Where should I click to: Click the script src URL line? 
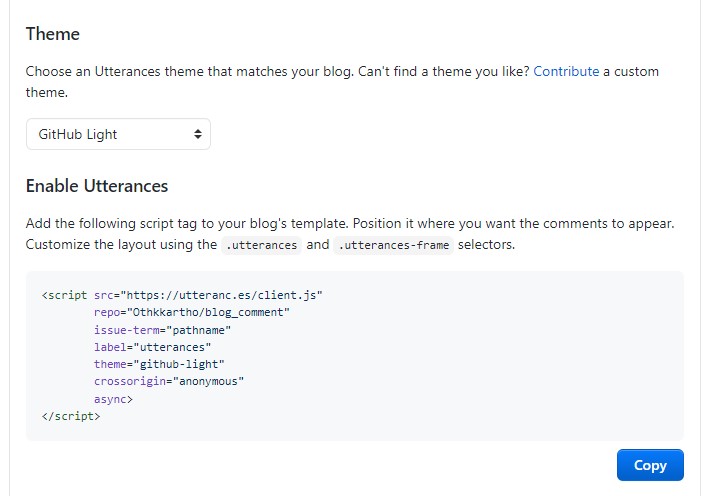pyautogui.click(x=182, y=295)
